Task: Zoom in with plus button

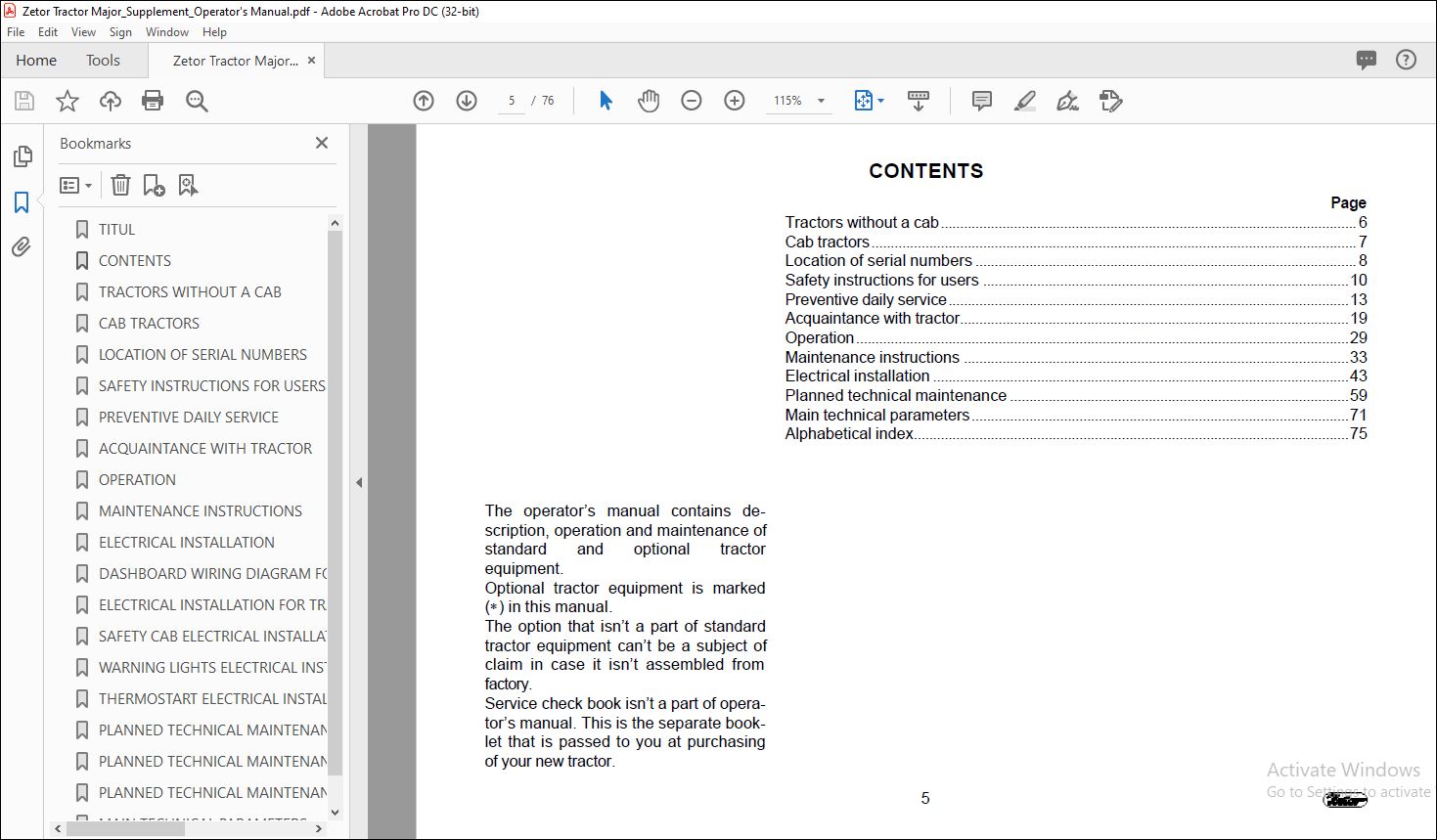Action: pos(735,101)
